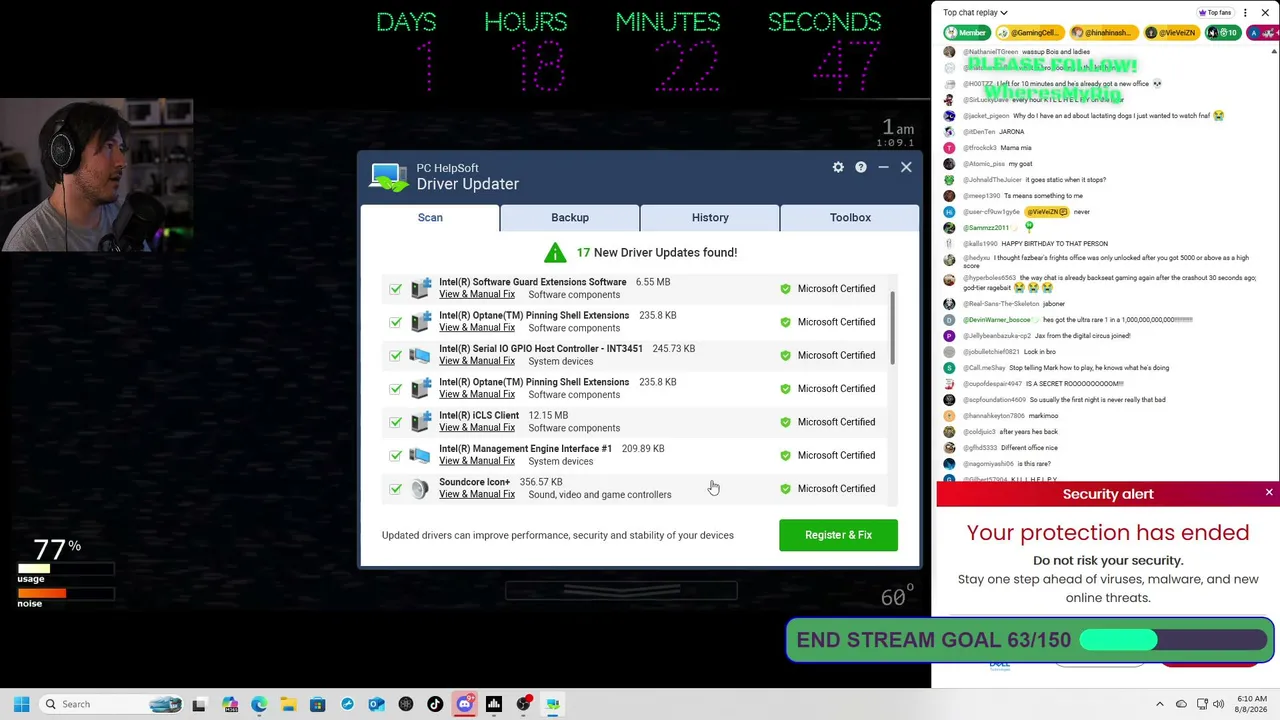The image size is (1280, 720).
Task: Open View & Manual Fix for Soundcore Icon+
Action: coord(477,494)
